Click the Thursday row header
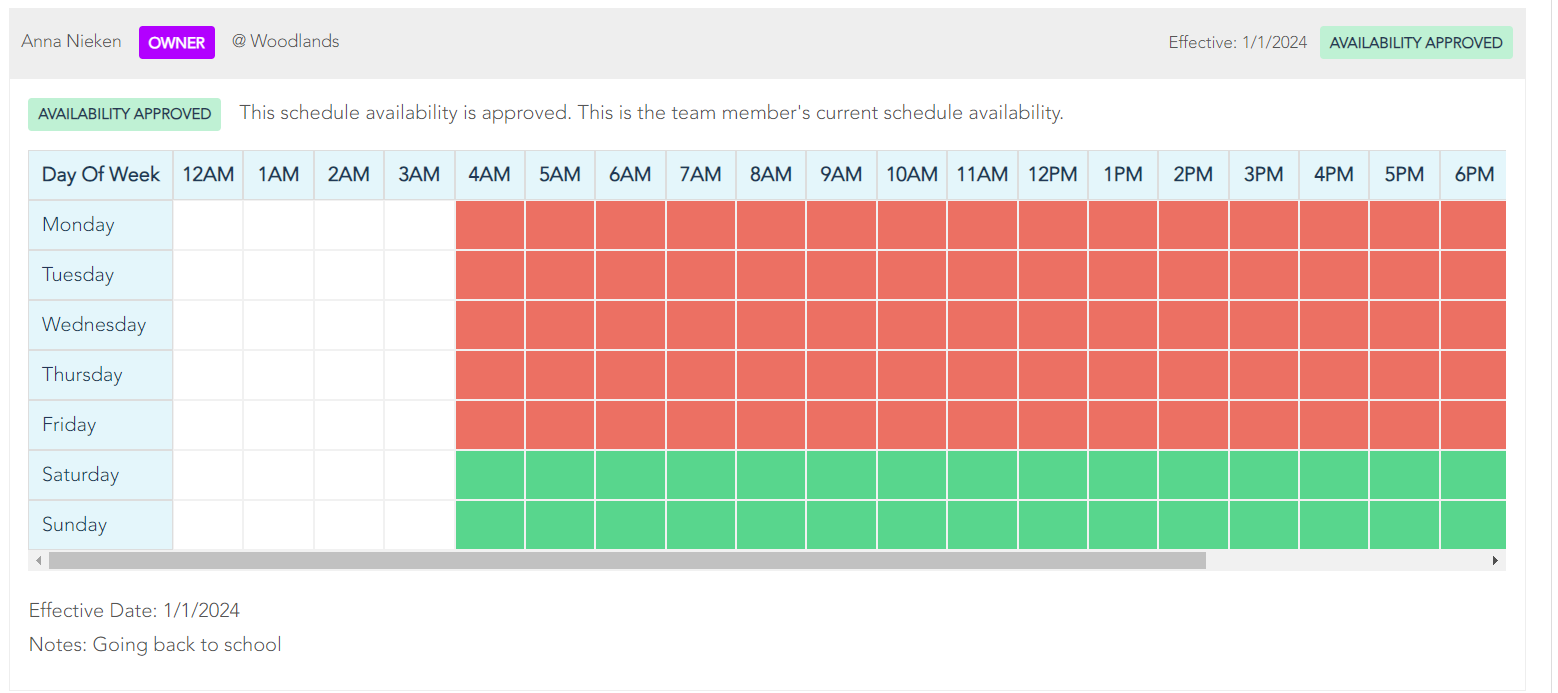Viewport: 1558px width, 693px height. [x=101, y=375]
